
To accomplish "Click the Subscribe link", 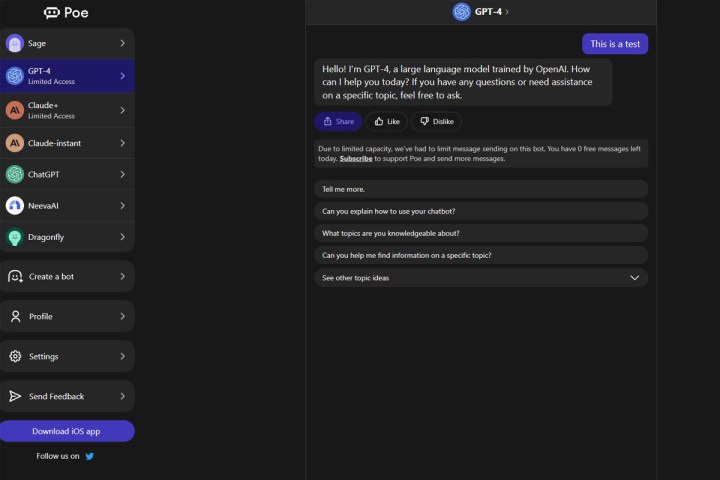I will (356, 158).
